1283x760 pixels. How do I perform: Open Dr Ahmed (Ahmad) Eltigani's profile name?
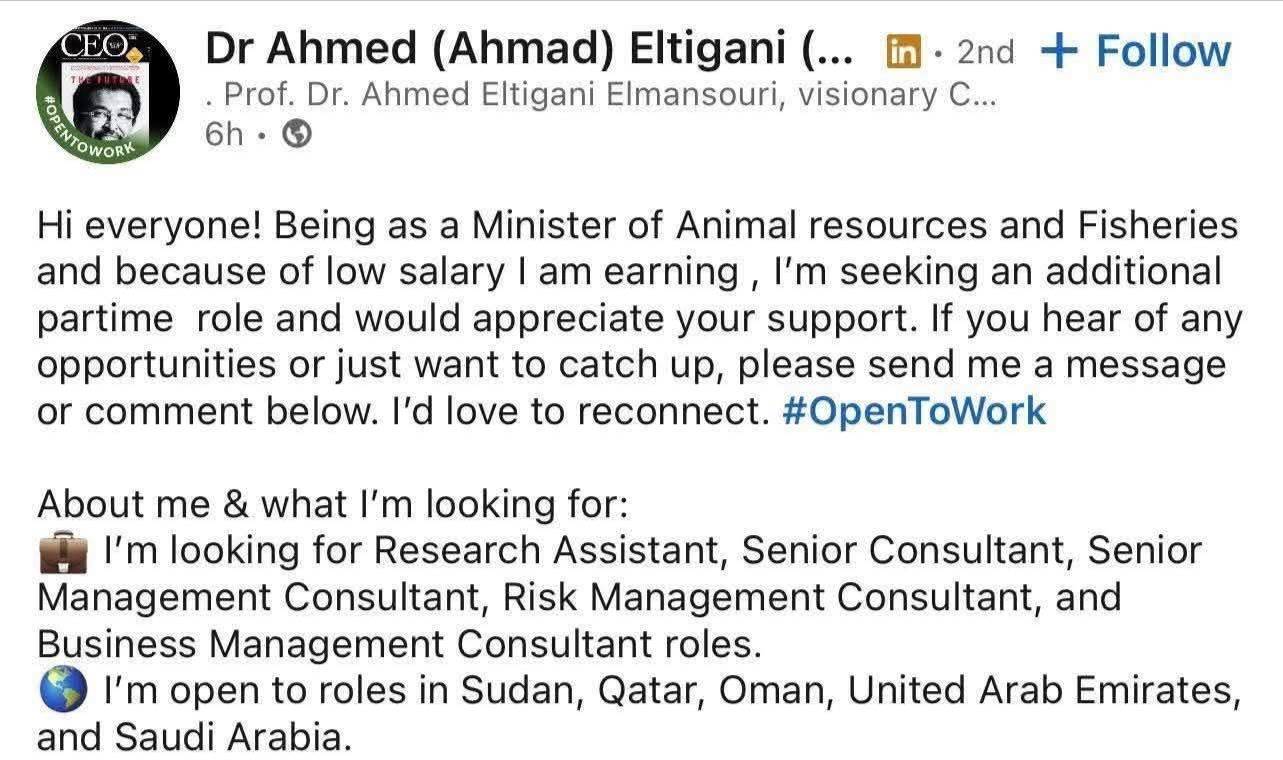click(x=508, y=50)
